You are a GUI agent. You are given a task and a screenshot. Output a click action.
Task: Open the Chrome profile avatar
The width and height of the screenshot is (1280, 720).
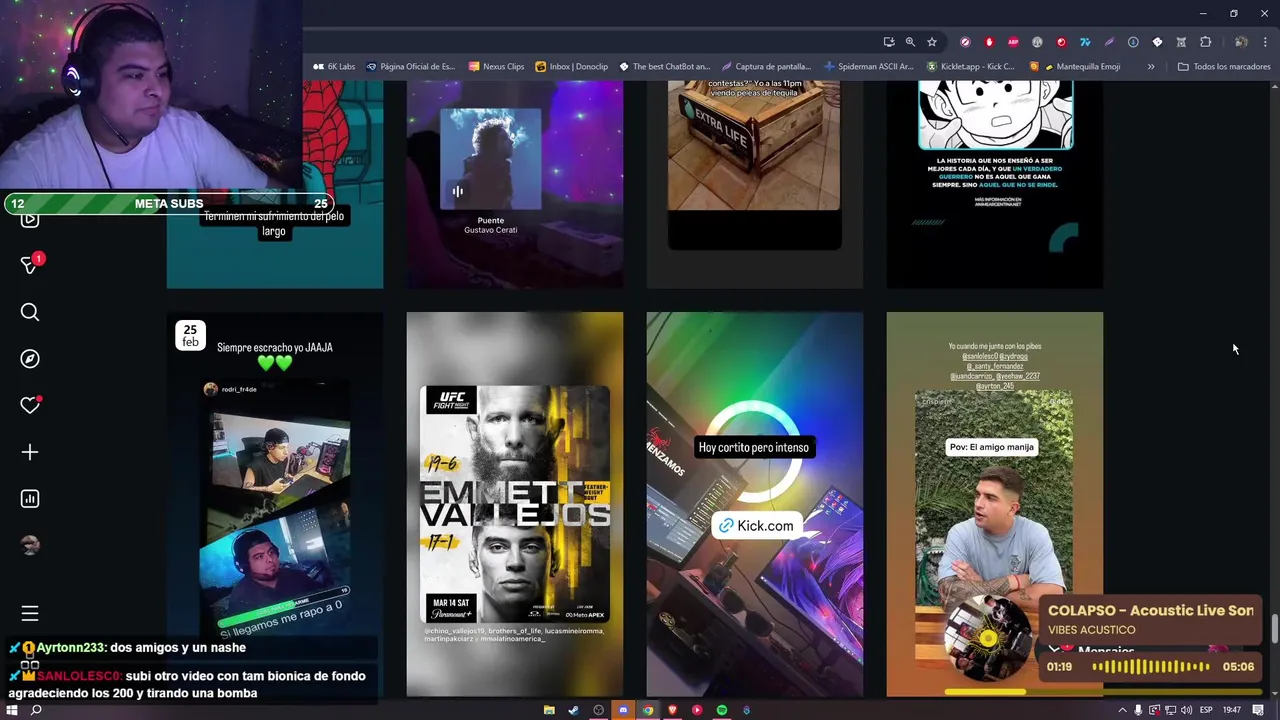[x=1241, y=42]
